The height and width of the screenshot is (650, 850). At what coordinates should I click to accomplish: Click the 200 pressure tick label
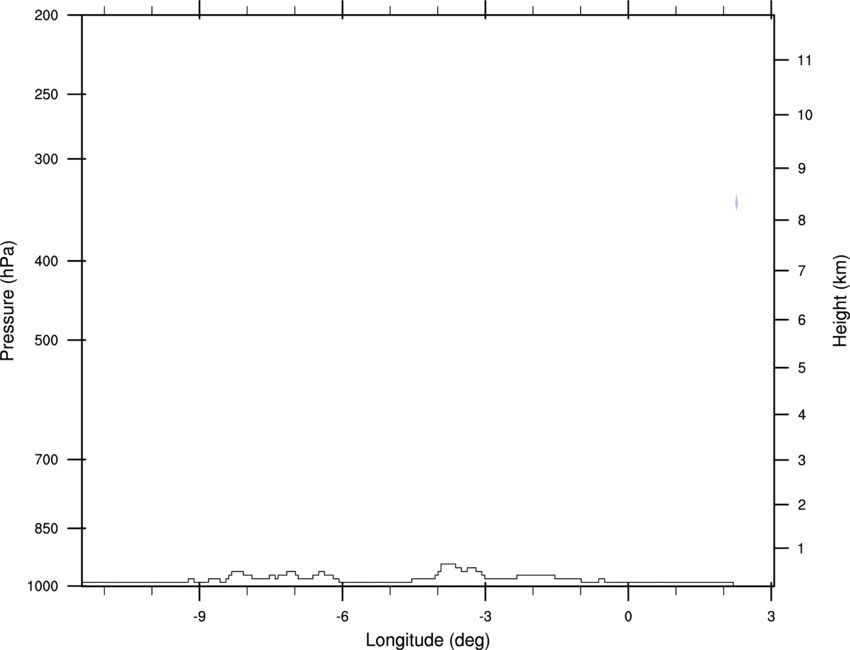pos(46,15)
